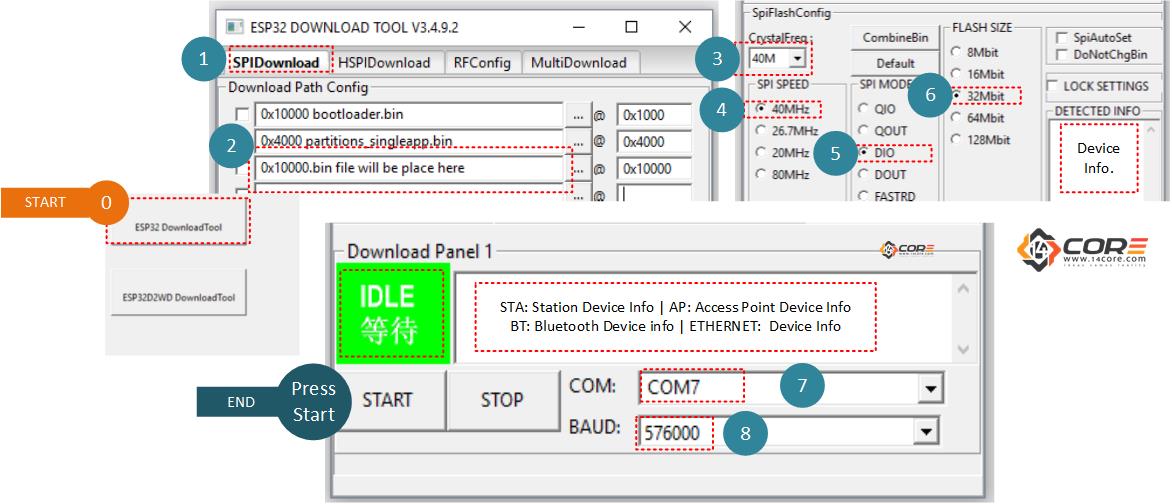Minimize the ESP32 Download Tool window
Screen dimensions: 1172x504
point(579,28)
